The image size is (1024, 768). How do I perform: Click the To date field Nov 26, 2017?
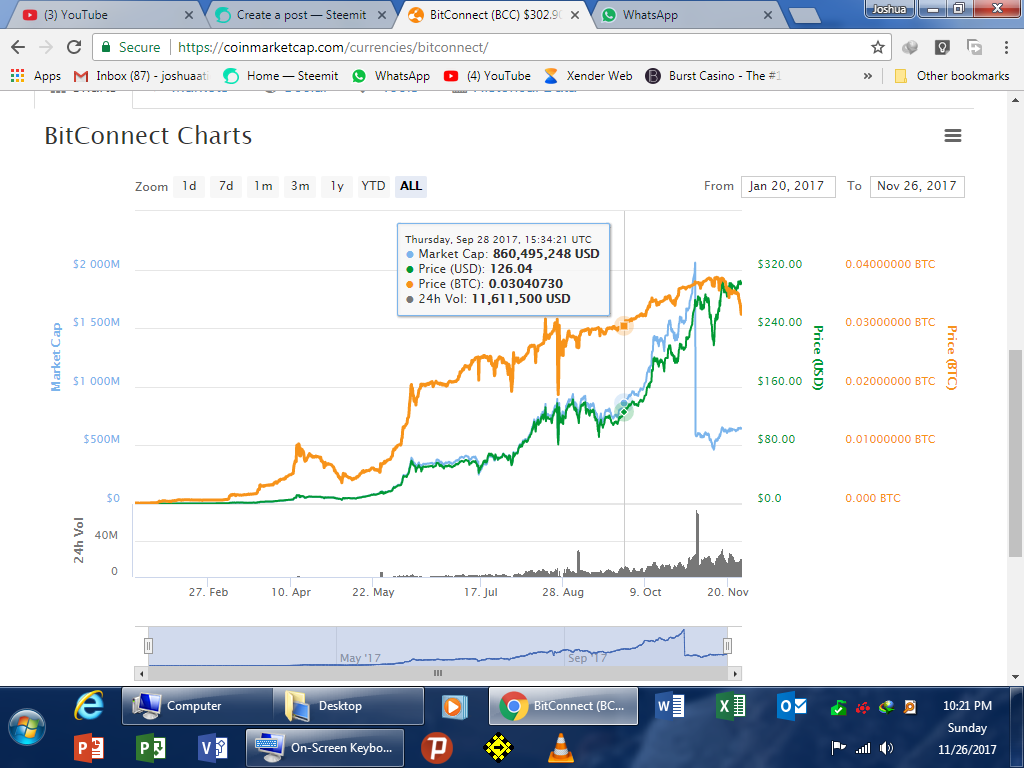917,186
